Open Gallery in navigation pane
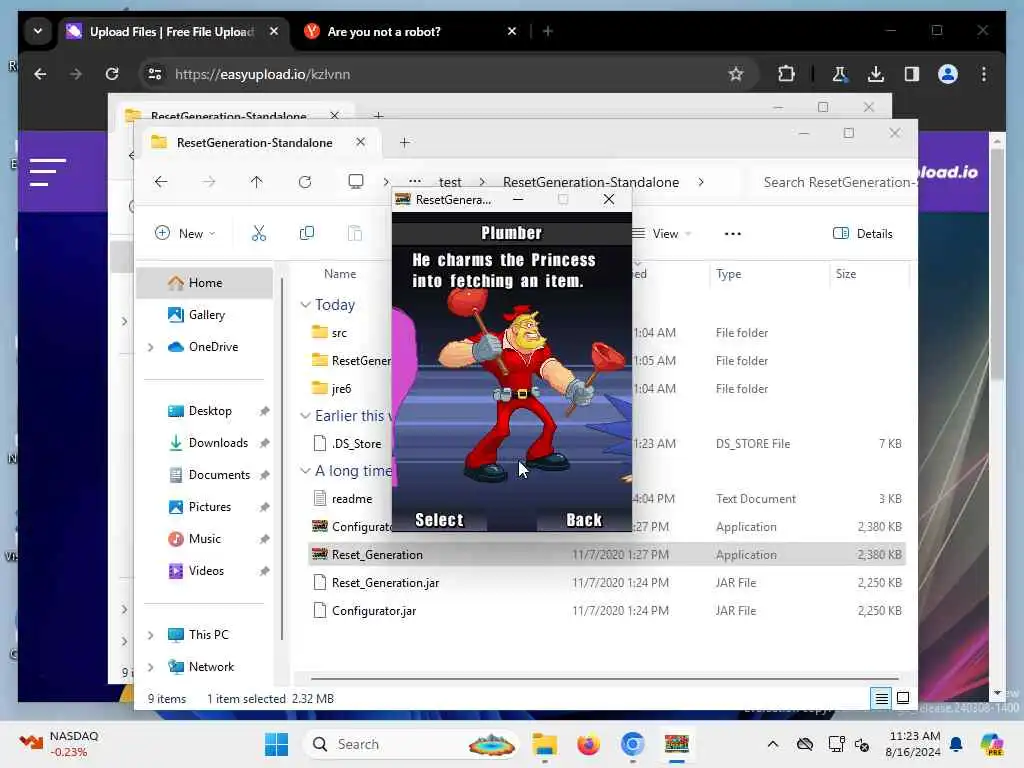 [x=204, y=315]
